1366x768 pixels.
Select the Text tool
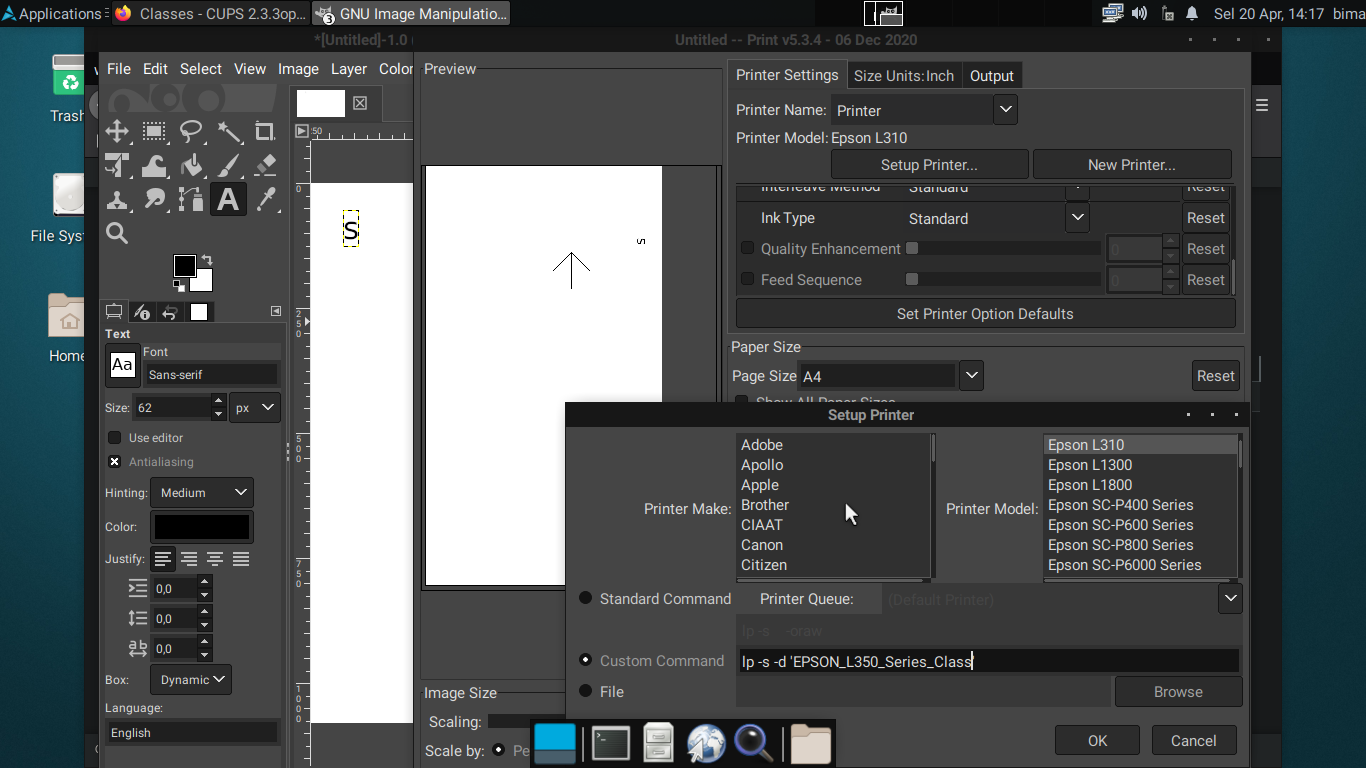coord(228,200)
